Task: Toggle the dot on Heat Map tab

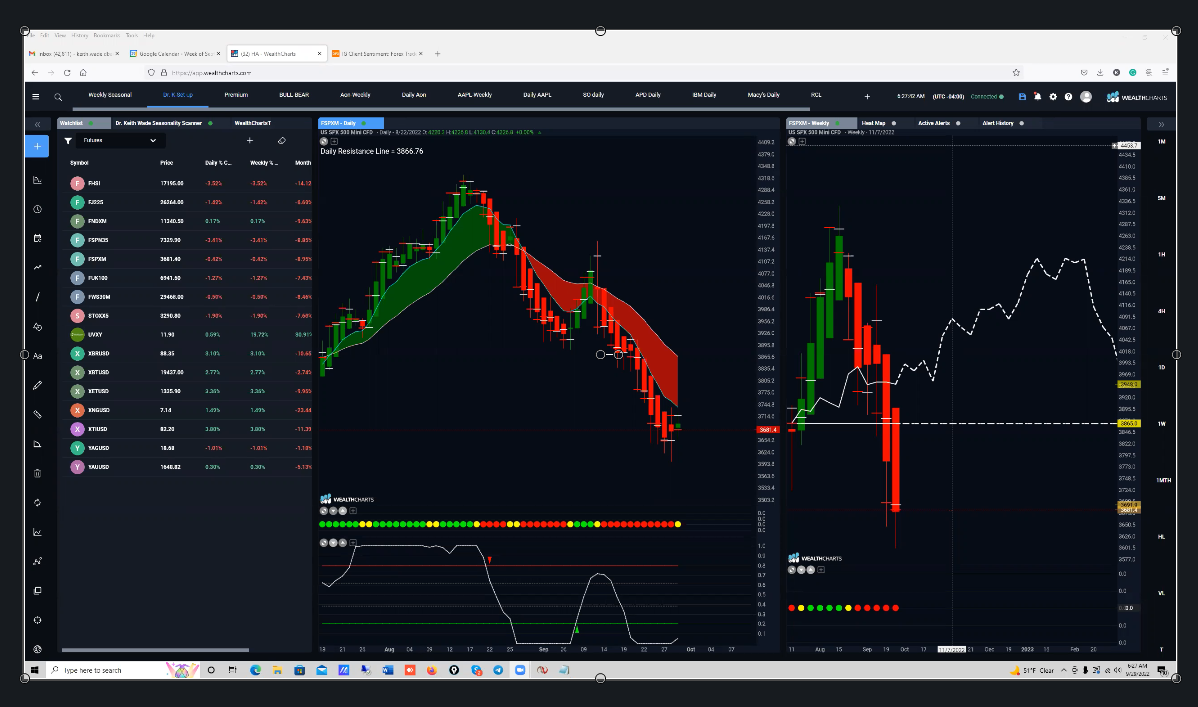Action: pyautogui.click(x=894, y=123)
